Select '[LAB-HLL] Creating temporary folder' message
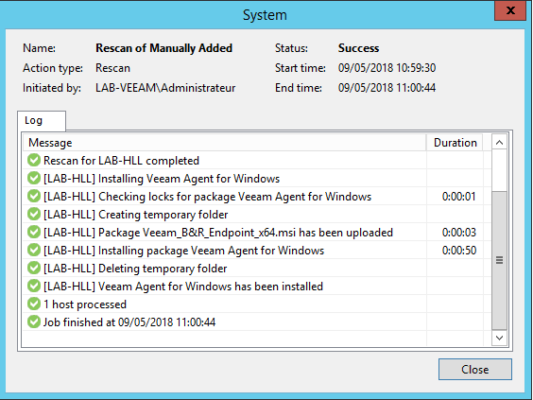Screen dimensions: 533x400 tap(136, 215)
